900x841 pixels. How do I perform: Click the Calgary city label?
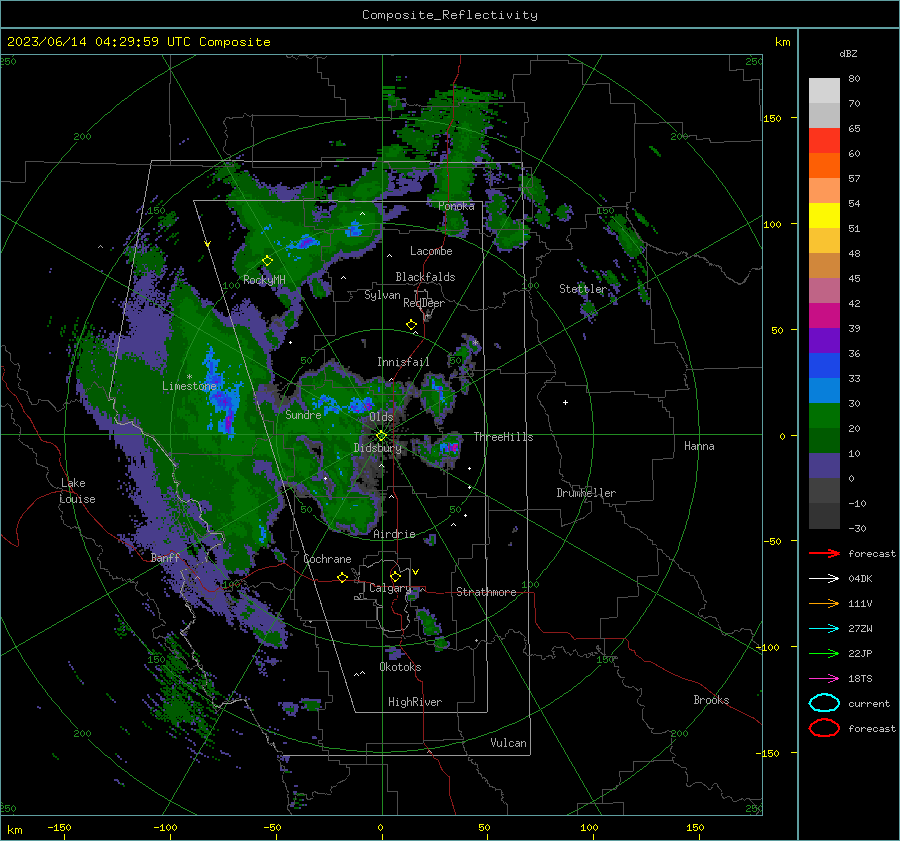point(390,588)
